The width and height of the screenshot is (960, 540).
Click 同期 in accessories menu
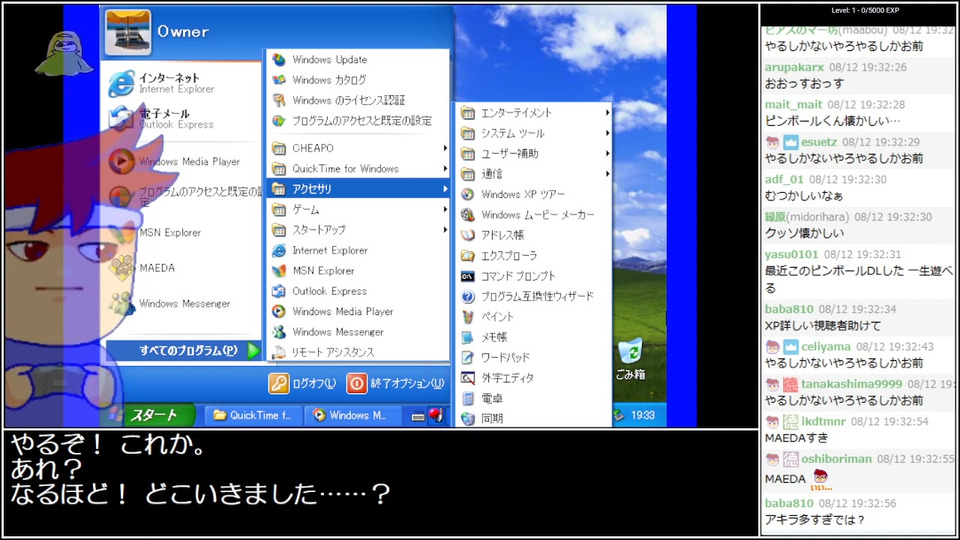pos(534,418)
